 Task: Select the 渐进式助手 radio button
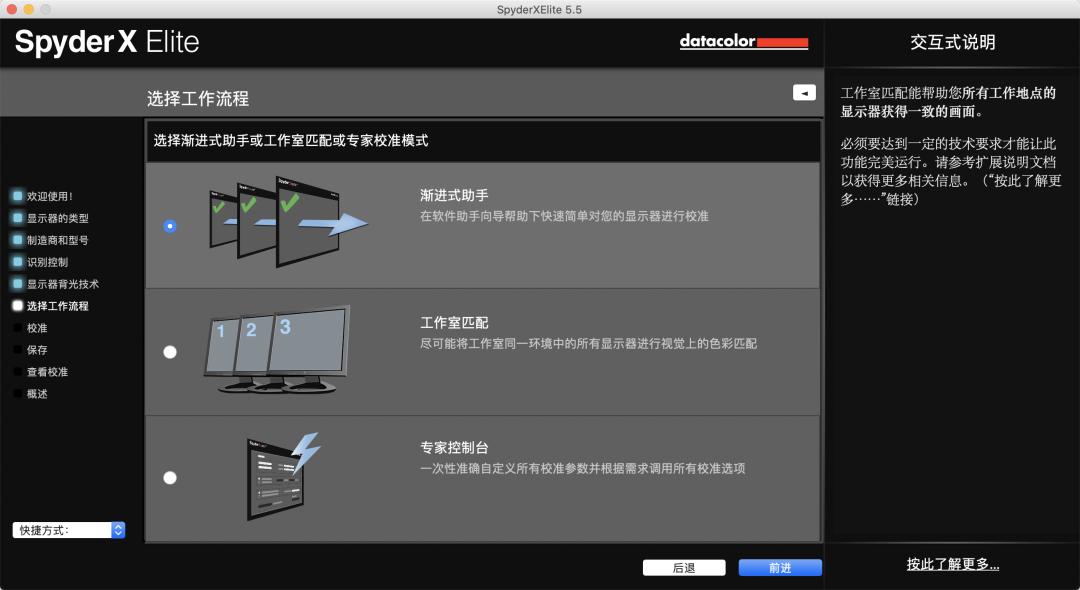coord(169,226)
